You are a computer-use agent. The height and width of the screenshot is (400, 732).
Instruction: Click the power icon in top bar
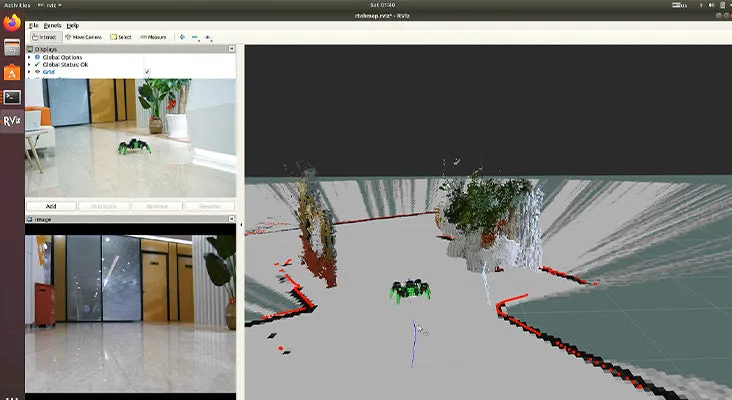pyautogui.click(x=722, y=5)
